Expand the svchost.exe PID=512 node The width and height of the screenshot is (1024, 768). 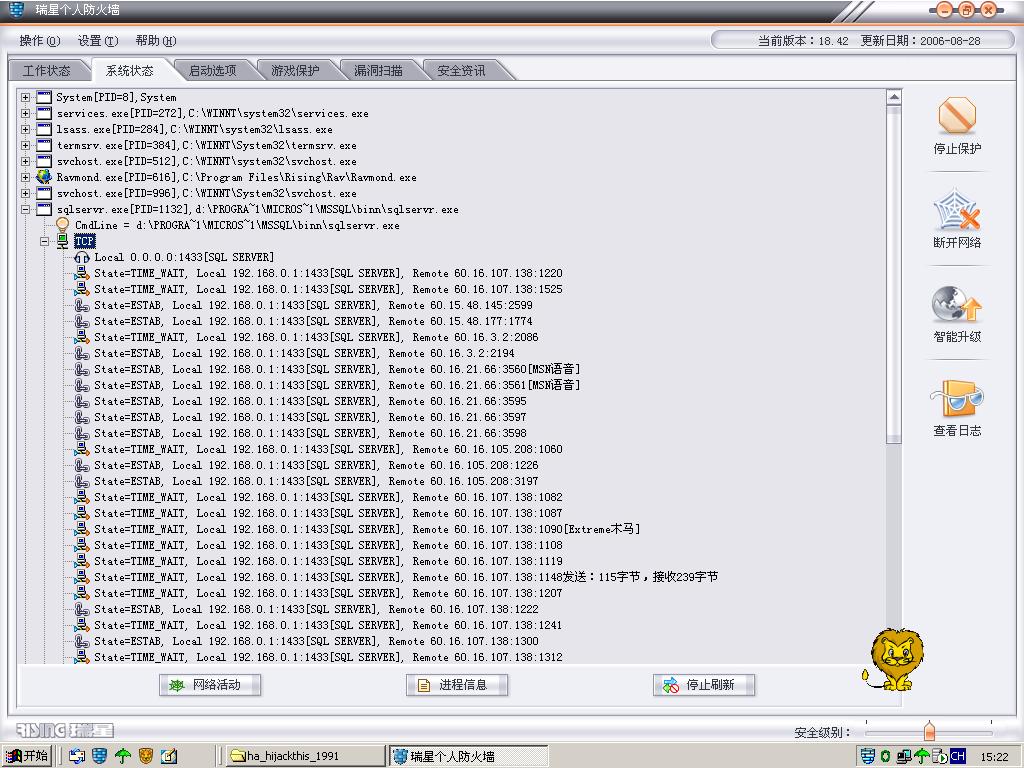[x=25, y=161]
